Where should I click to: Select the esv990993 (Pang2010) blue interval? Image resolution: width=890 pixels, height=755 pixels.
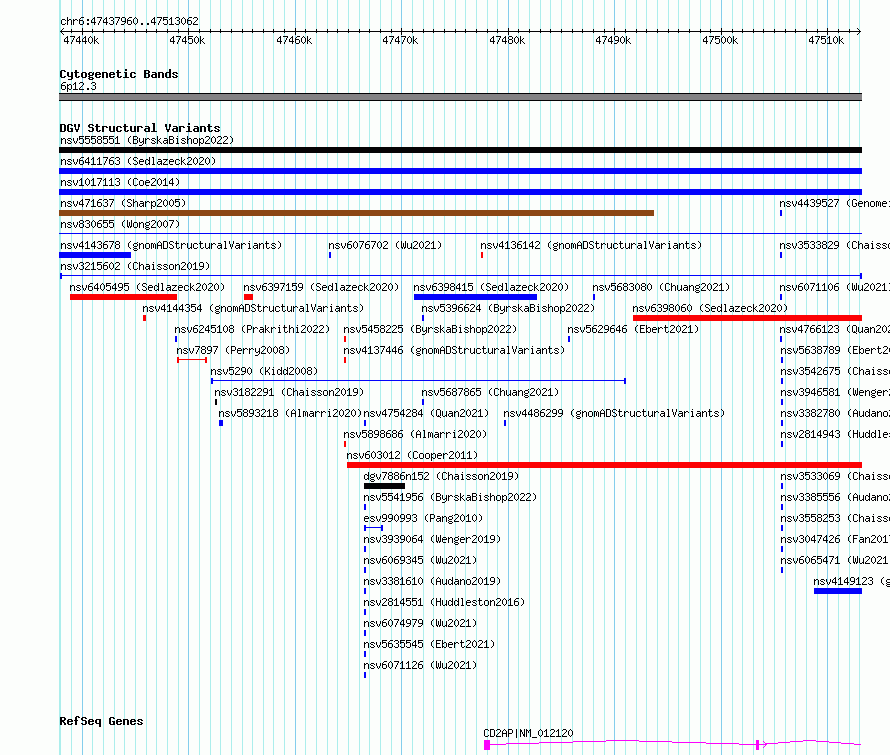tap(373, 528)
